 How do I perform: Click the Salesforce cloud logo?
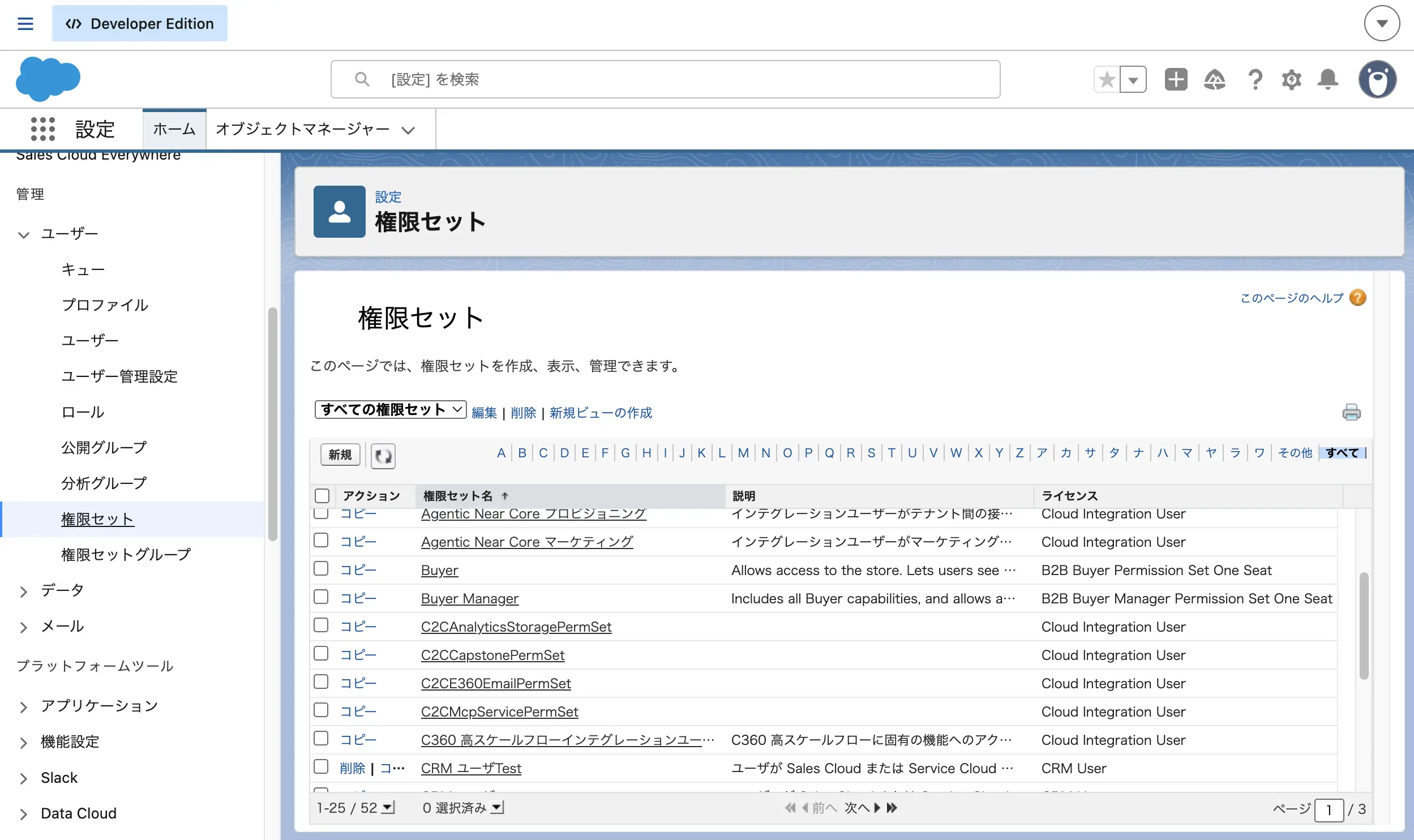(48, 79)
